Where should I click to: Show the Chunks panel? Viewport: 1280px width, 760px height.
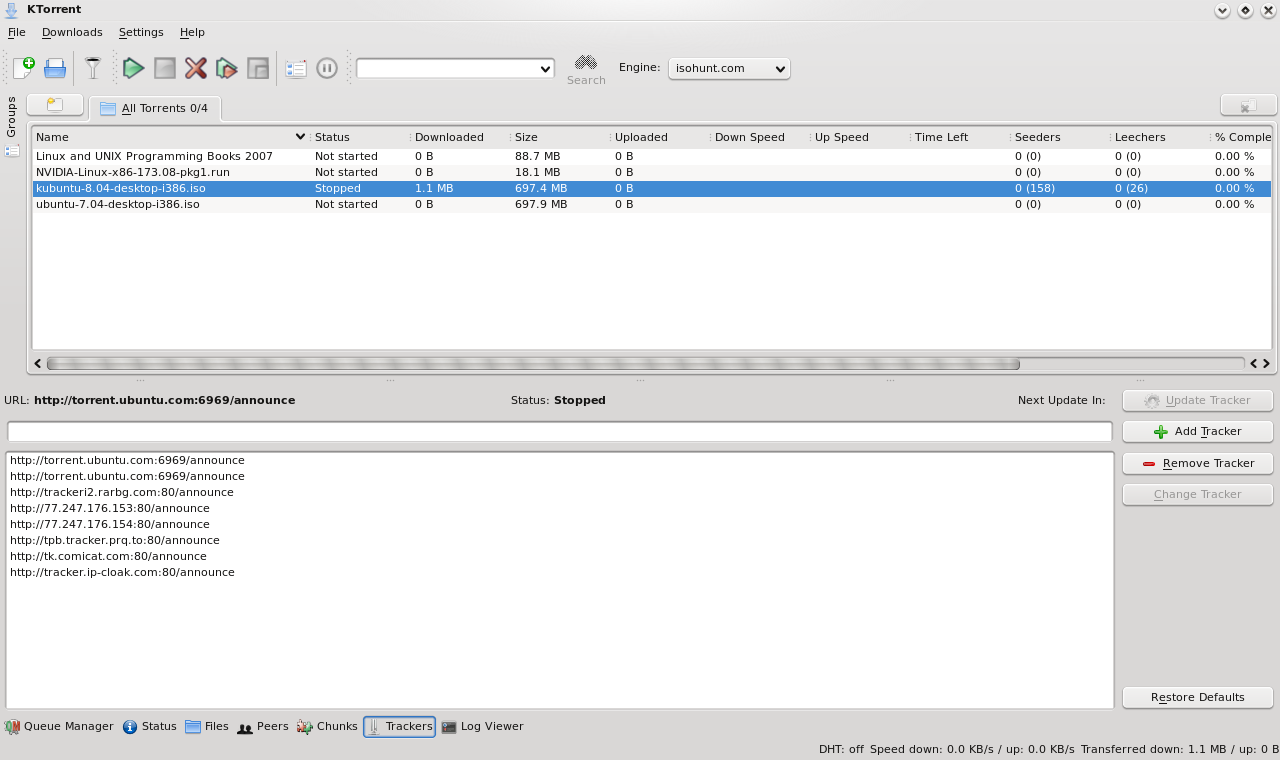coord(327,727)
